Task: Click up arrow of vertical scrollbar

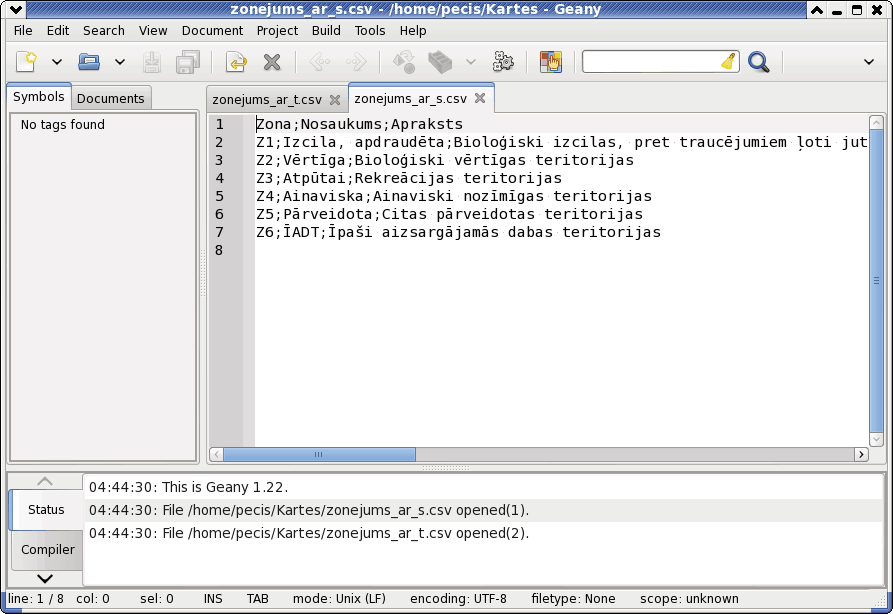Action: tap(876, 122)
